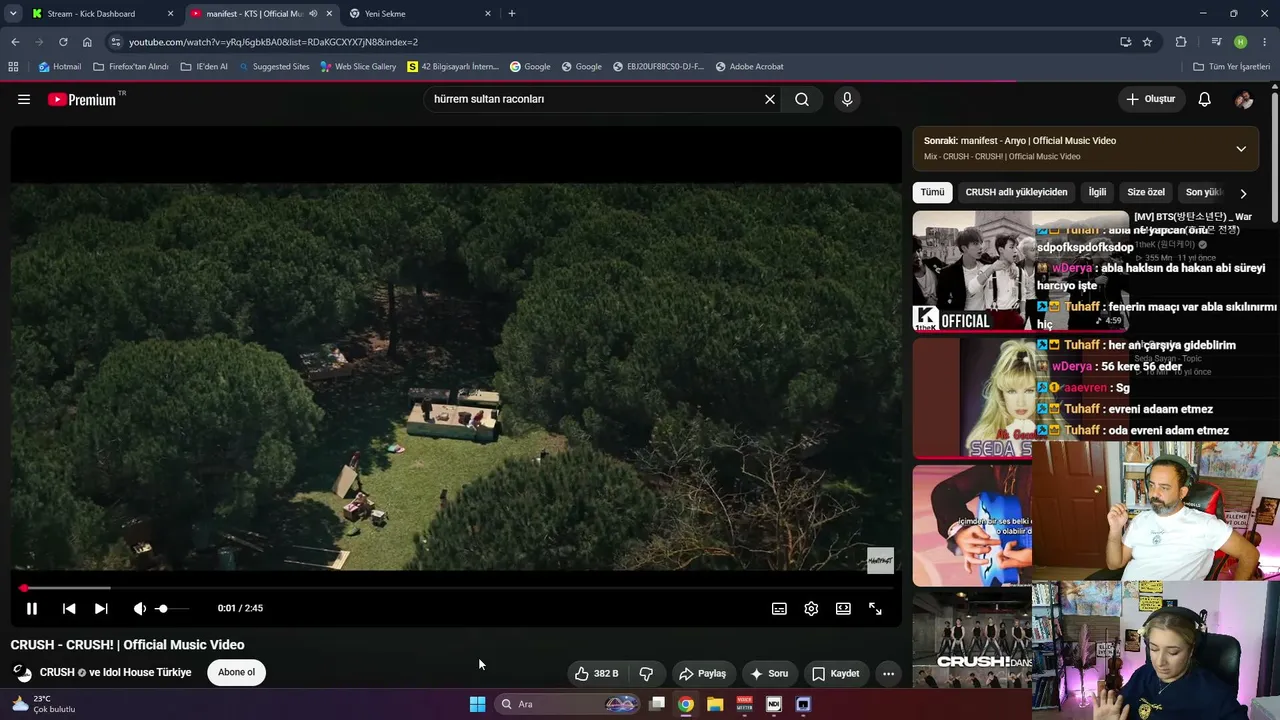Pause the CRUSH music video
This screenshot has height=720, width=1280.
point(32,608)
